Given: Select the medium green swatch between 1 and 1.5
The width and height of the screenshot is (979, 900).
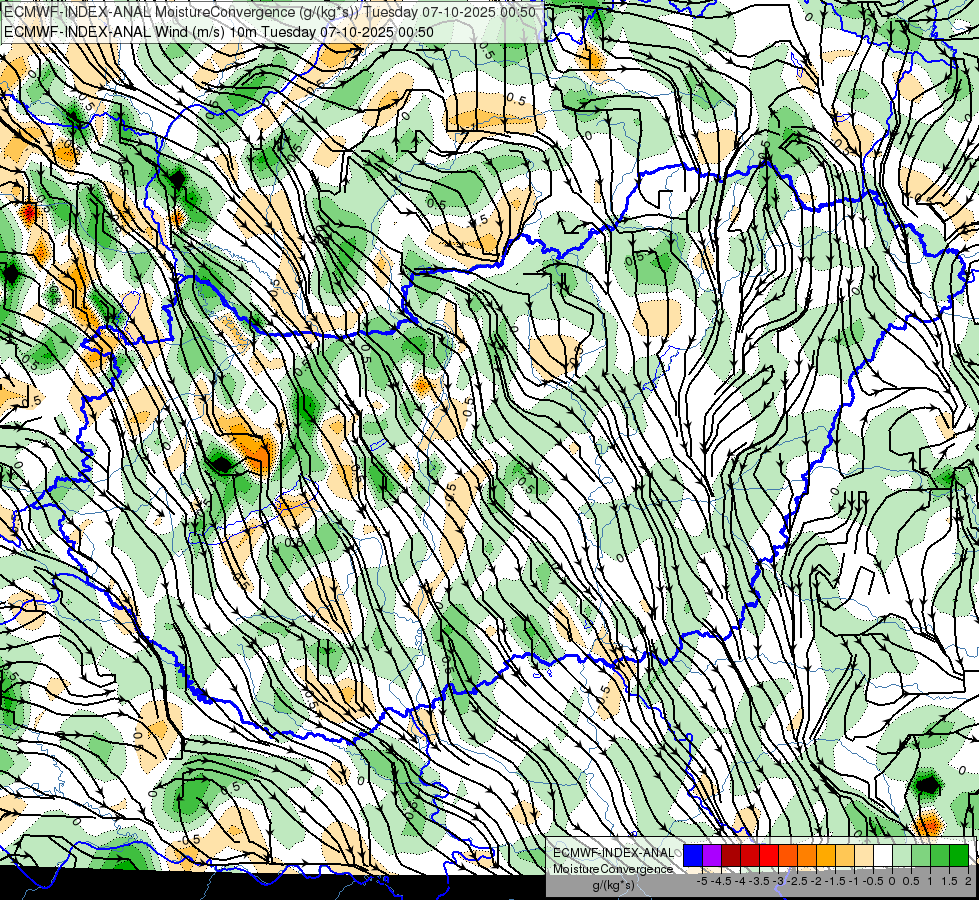Looking at the screenshot, I should point(940,855).
